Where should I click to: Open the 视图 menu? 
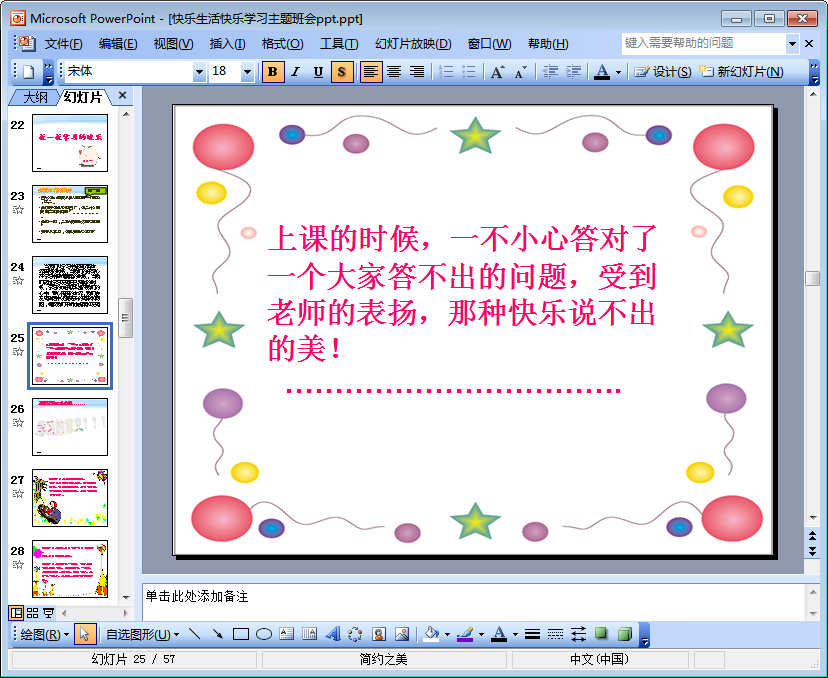click(x=173, y=44)
